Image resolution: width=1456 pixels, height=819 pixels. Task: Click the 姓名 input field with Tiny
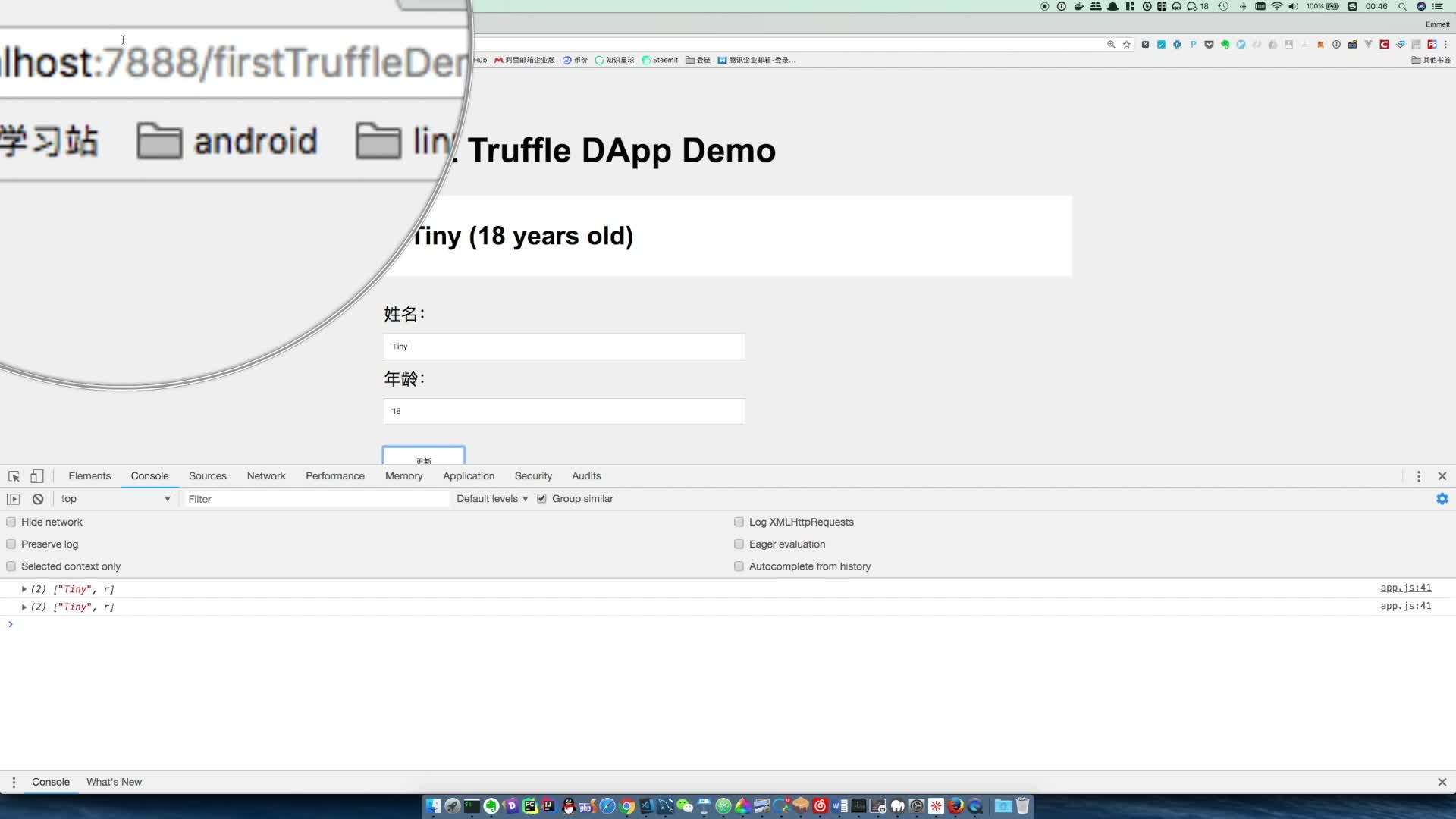564,347
